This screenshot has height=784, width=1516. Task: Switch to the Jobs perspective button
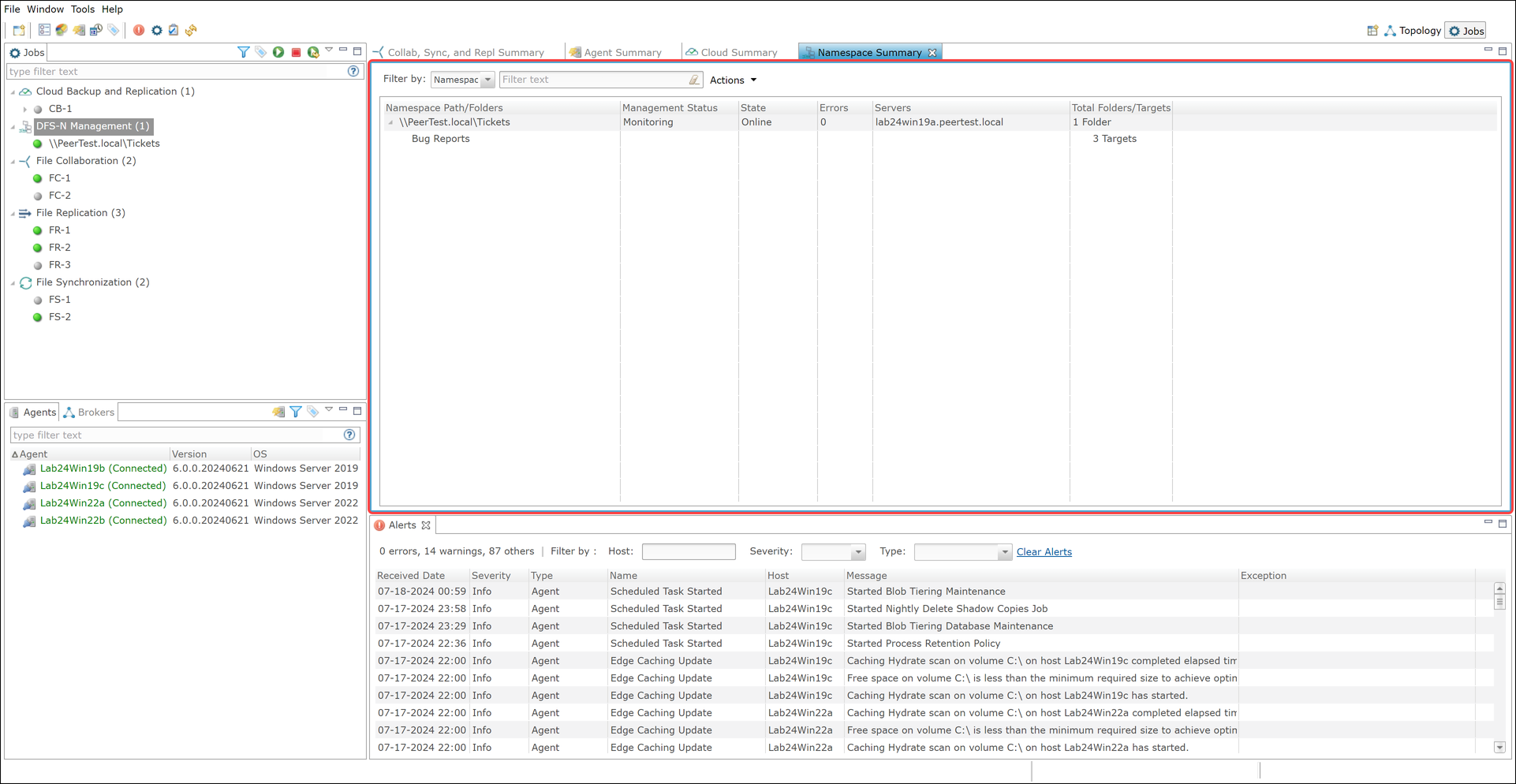point(1466,31)
